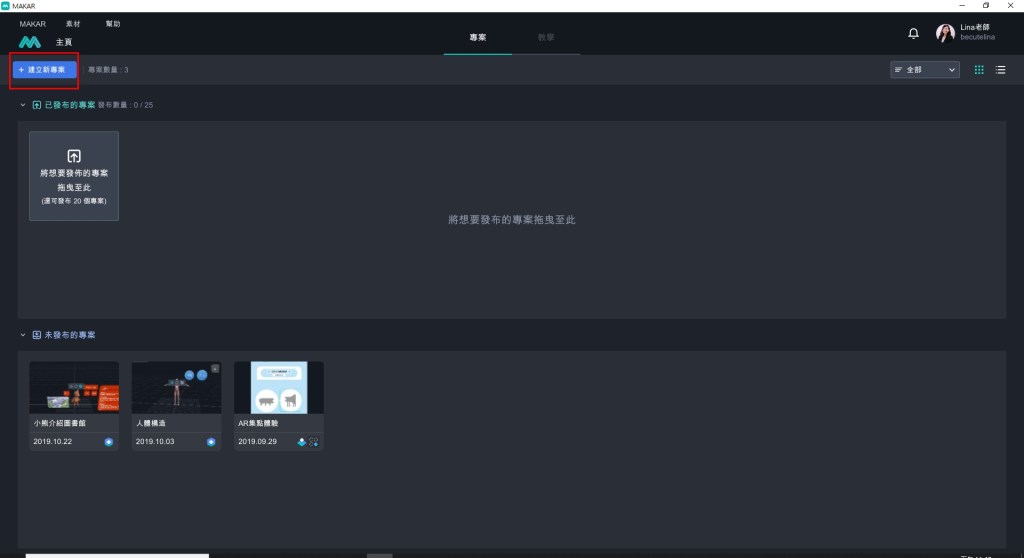Open the AR集點體驗 project thumbnail

tap(279, 387)
